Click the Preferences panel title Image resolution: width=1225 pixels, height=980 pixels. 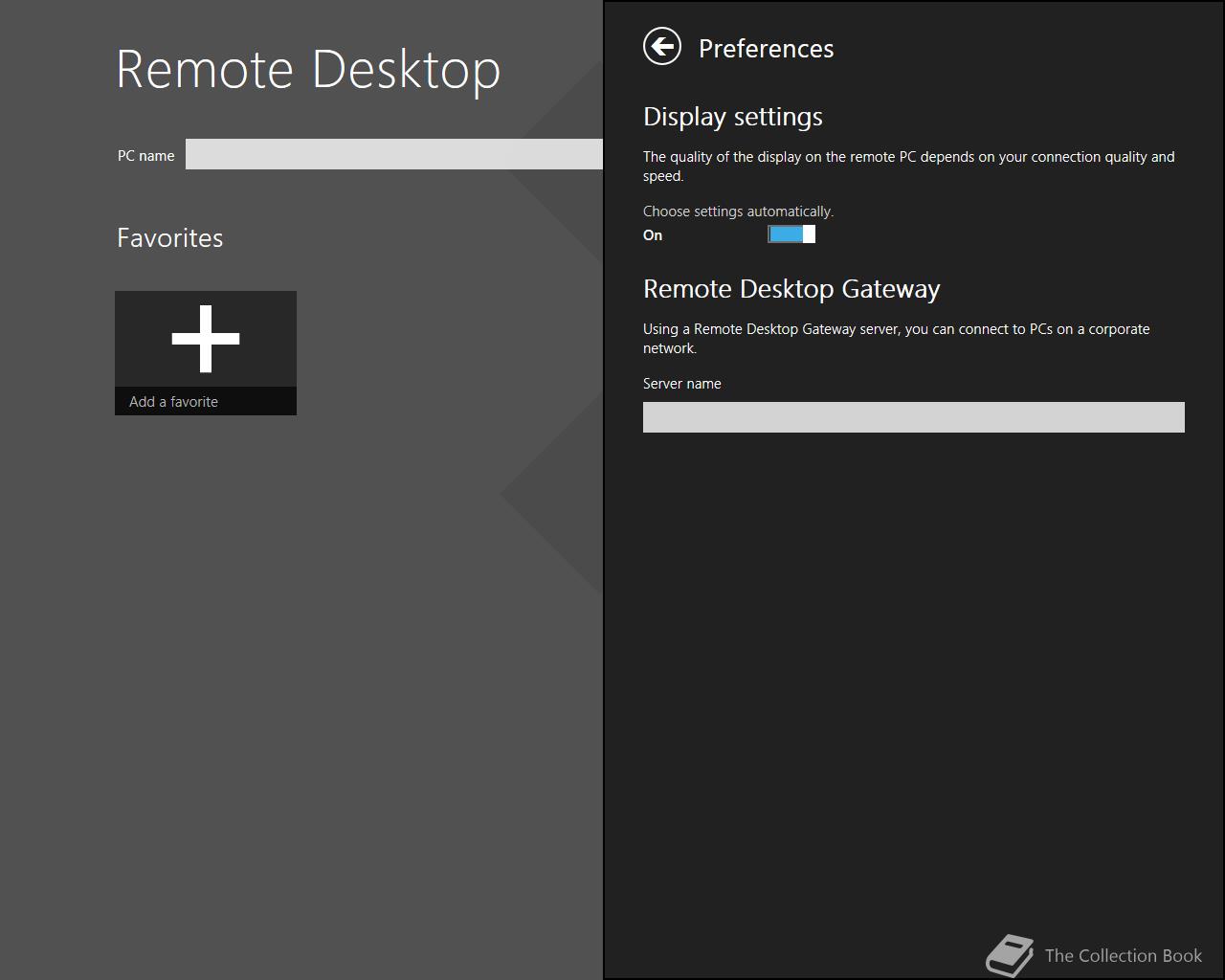click(x=766, y=49)
